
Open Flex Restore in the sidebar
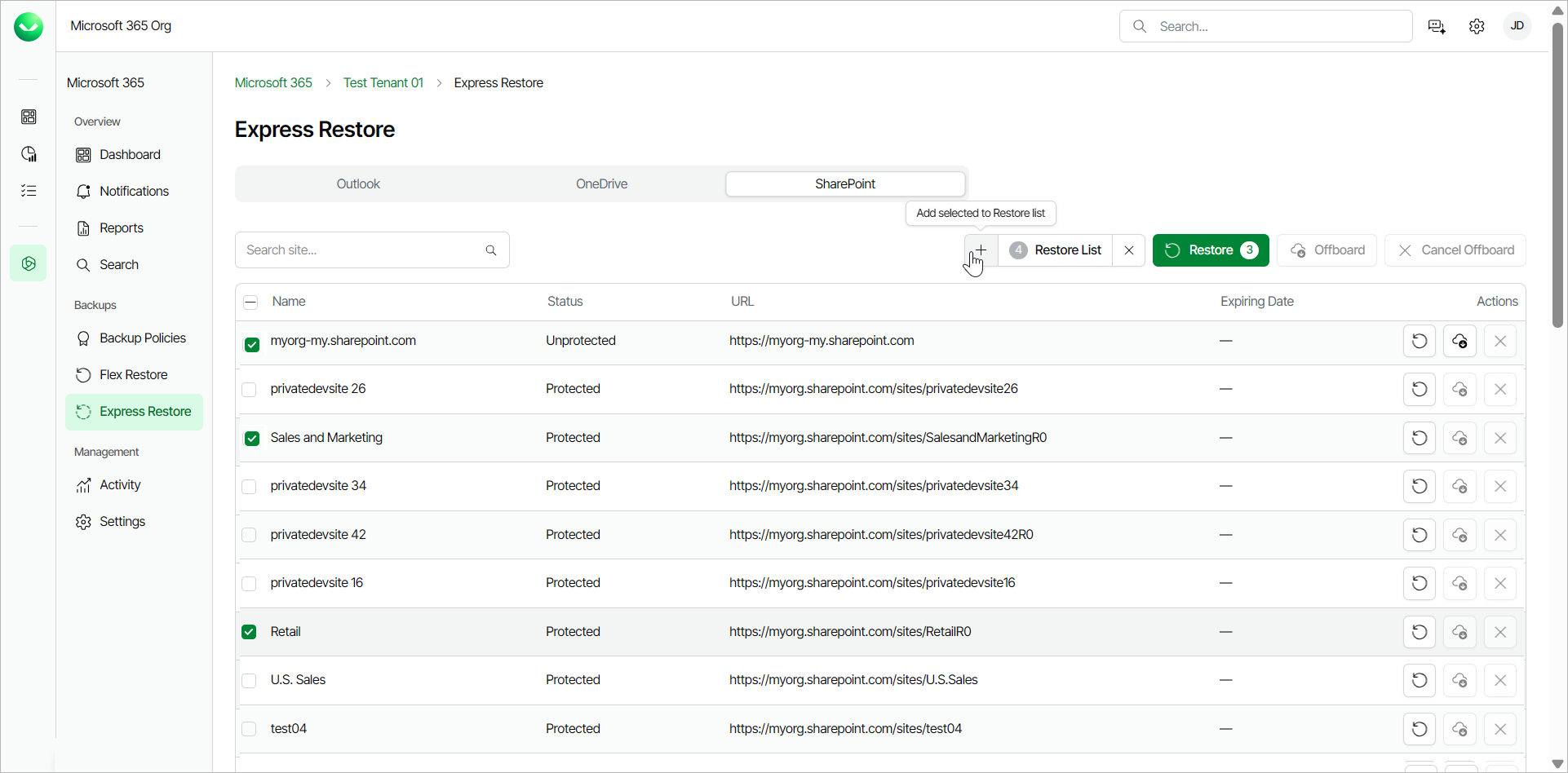(135, 375)
